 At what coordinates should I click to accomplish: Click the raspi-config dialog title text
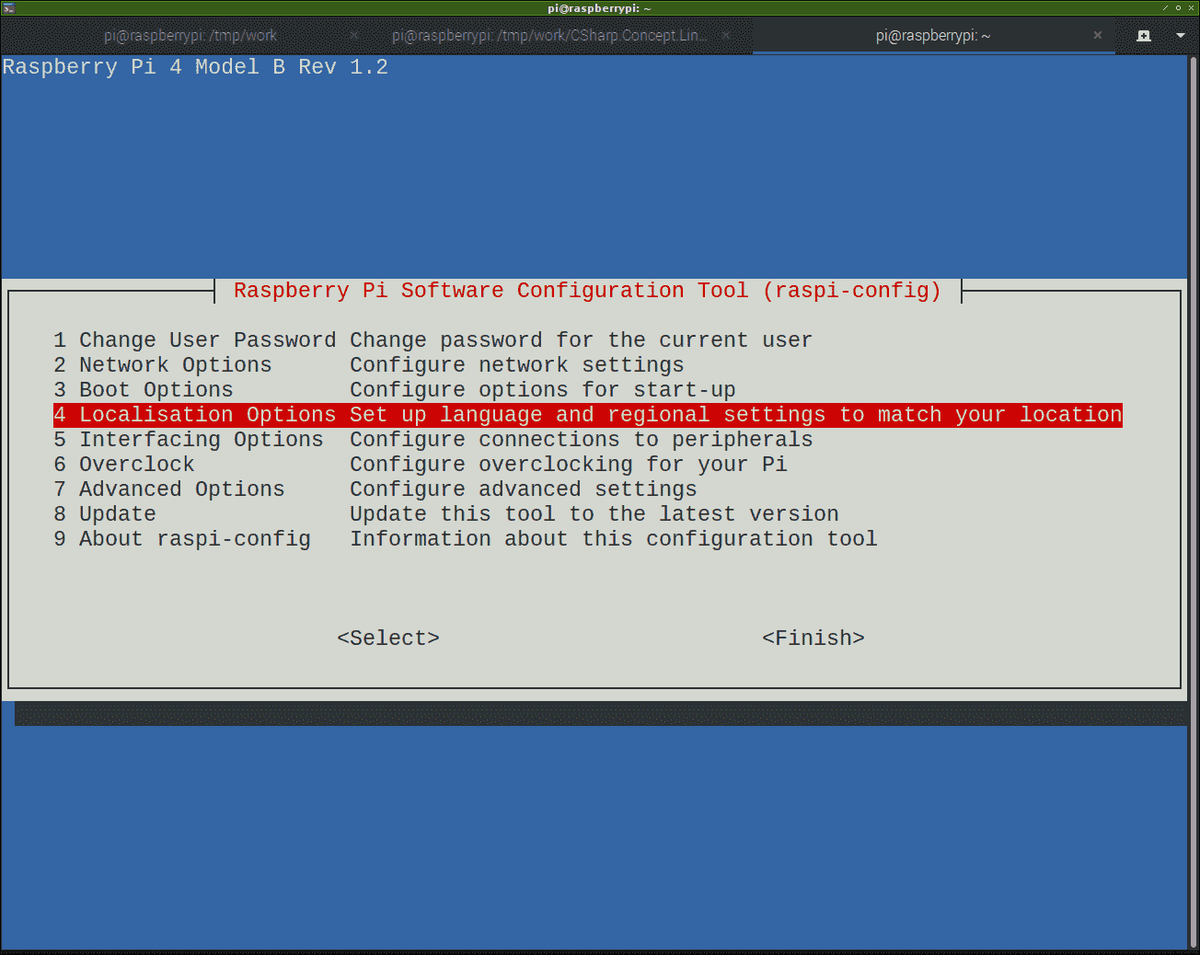pos(588,291)
